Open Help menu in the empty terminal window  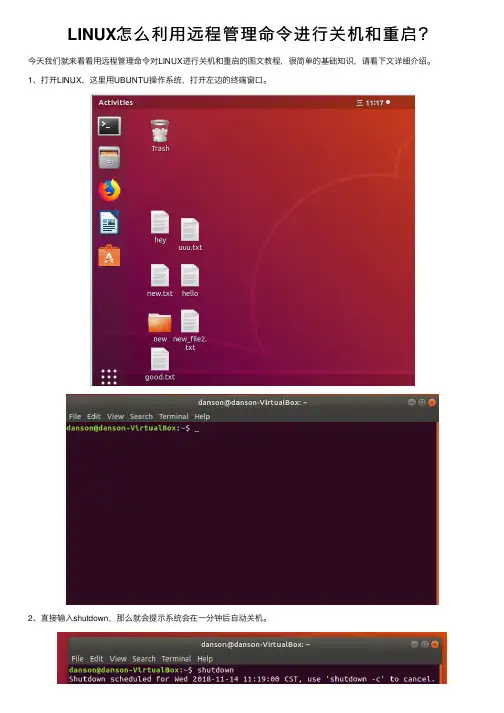[x=202, y=417]
